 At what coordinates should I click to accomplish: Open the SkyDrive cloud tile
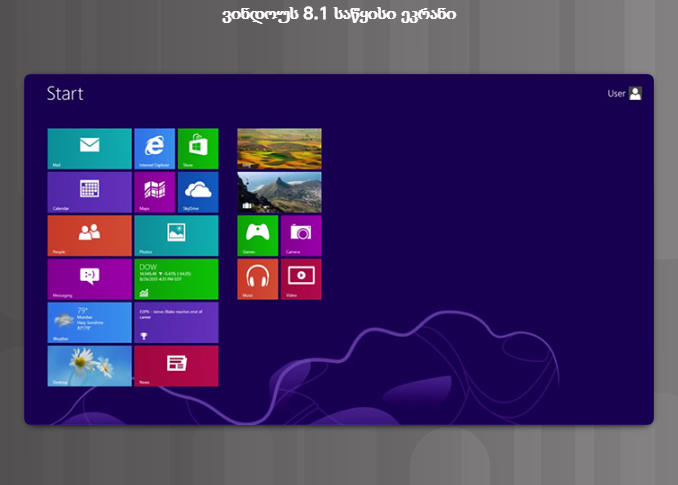[x=198, y=192]
